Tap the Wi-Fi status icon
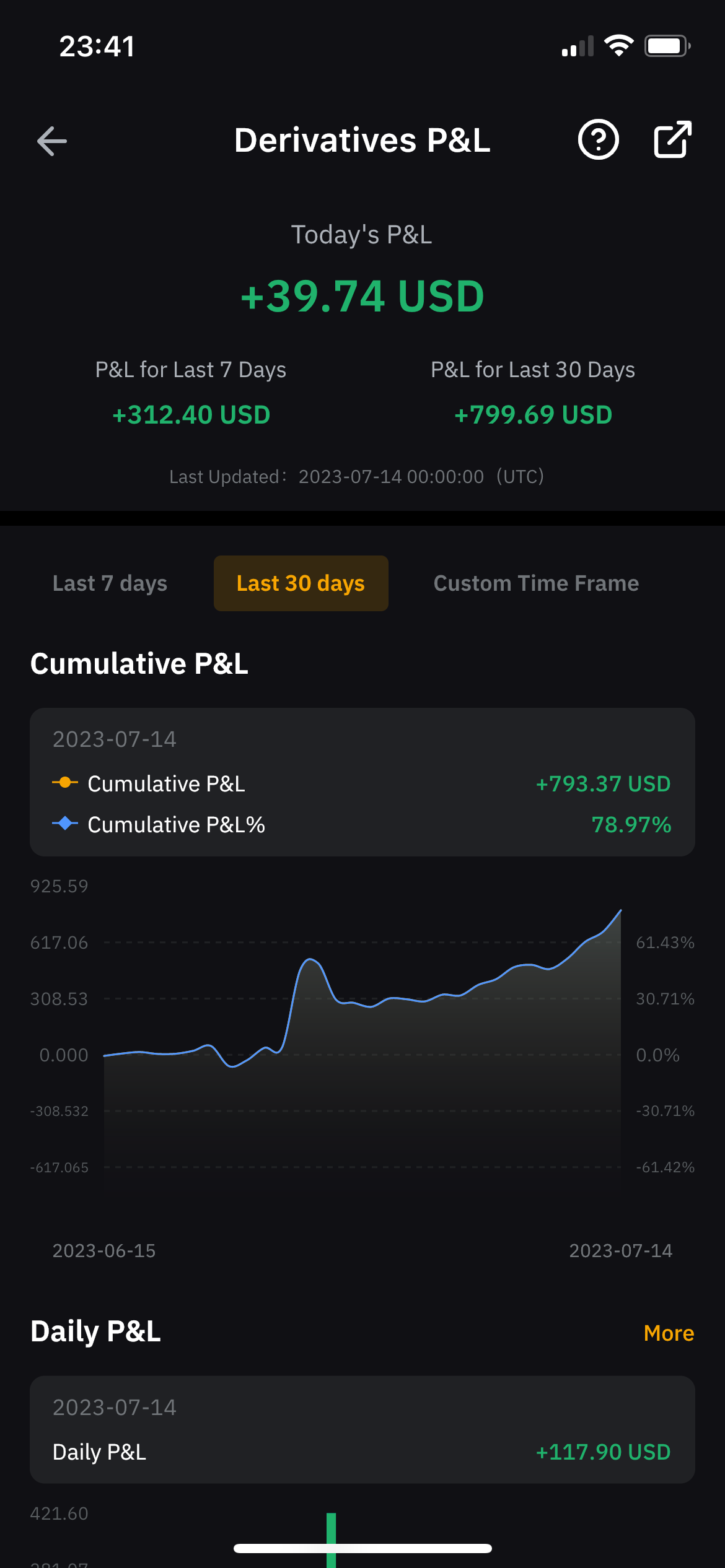Screen dimensions: 725x1568 (x=618, y=46)
